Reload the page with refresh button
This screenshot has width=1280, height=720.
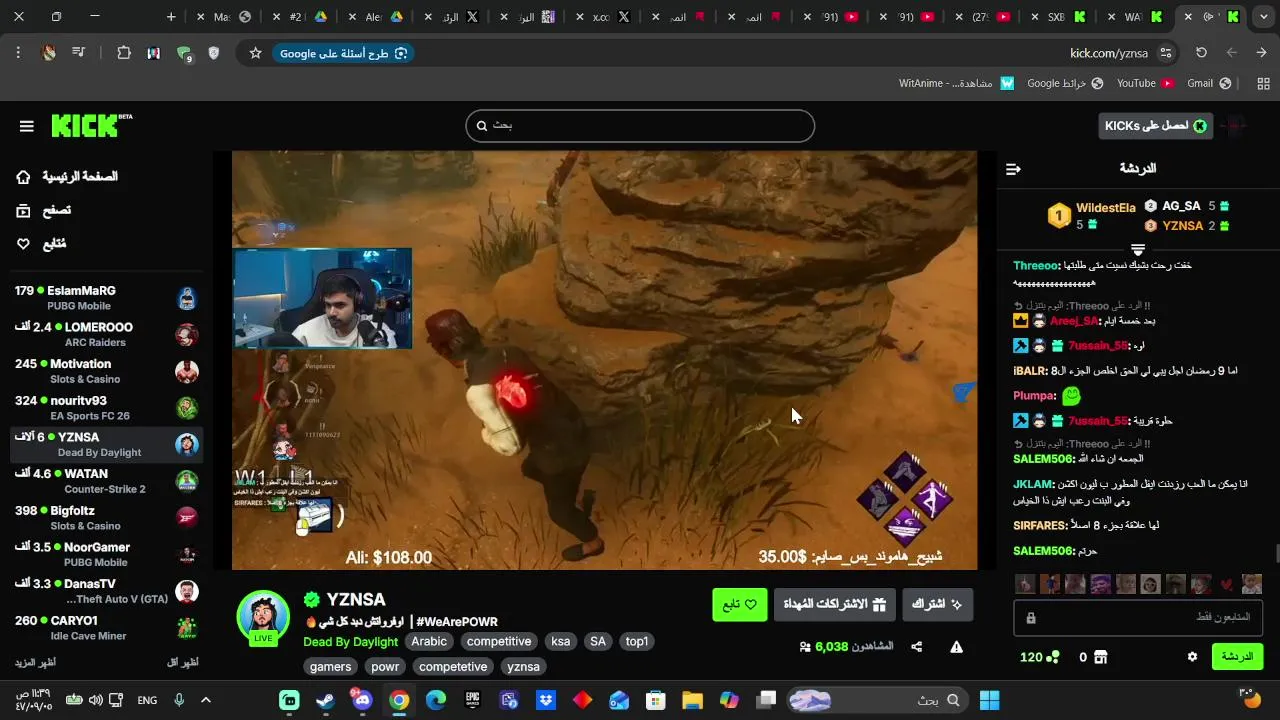point(1201,53)
